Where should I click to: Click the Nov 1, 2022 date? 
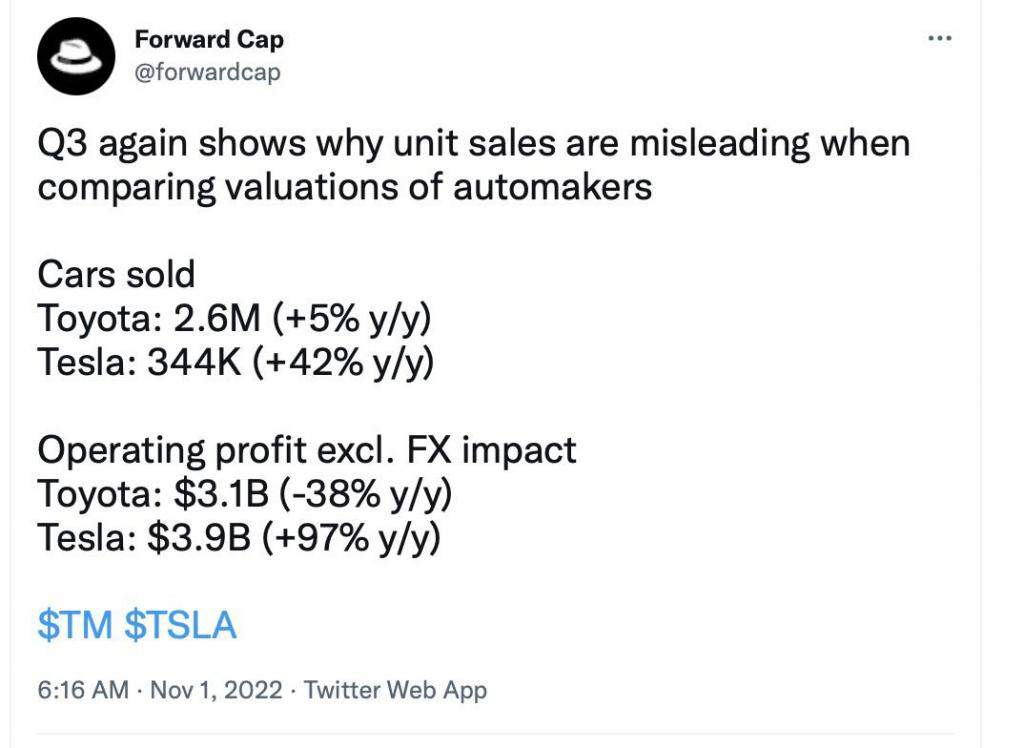(216, 690)
